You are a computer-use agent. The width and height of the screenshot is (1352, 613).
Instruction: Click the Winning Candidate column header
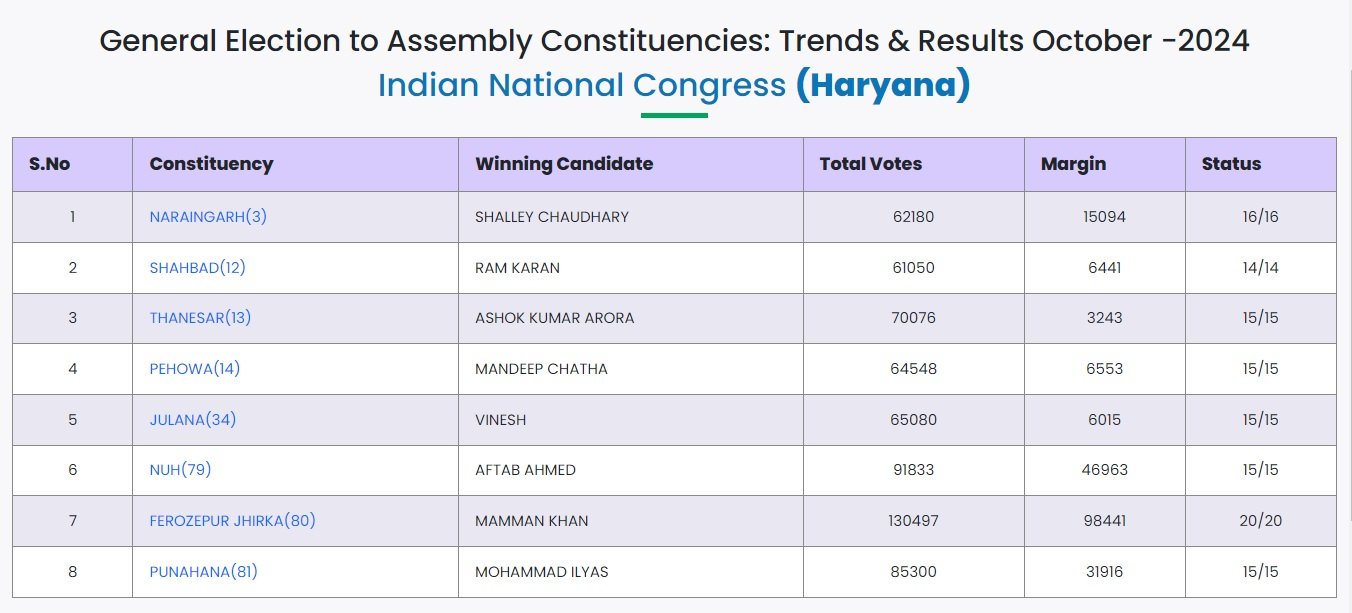point(564,164)
